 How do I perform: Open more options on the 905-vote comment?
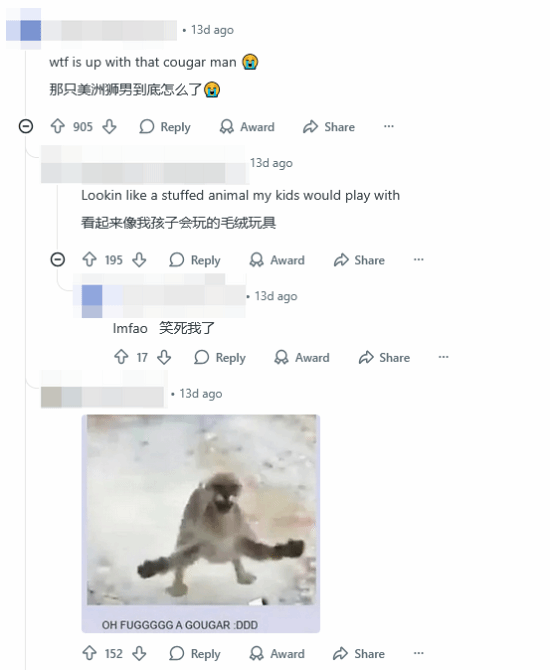388,126
